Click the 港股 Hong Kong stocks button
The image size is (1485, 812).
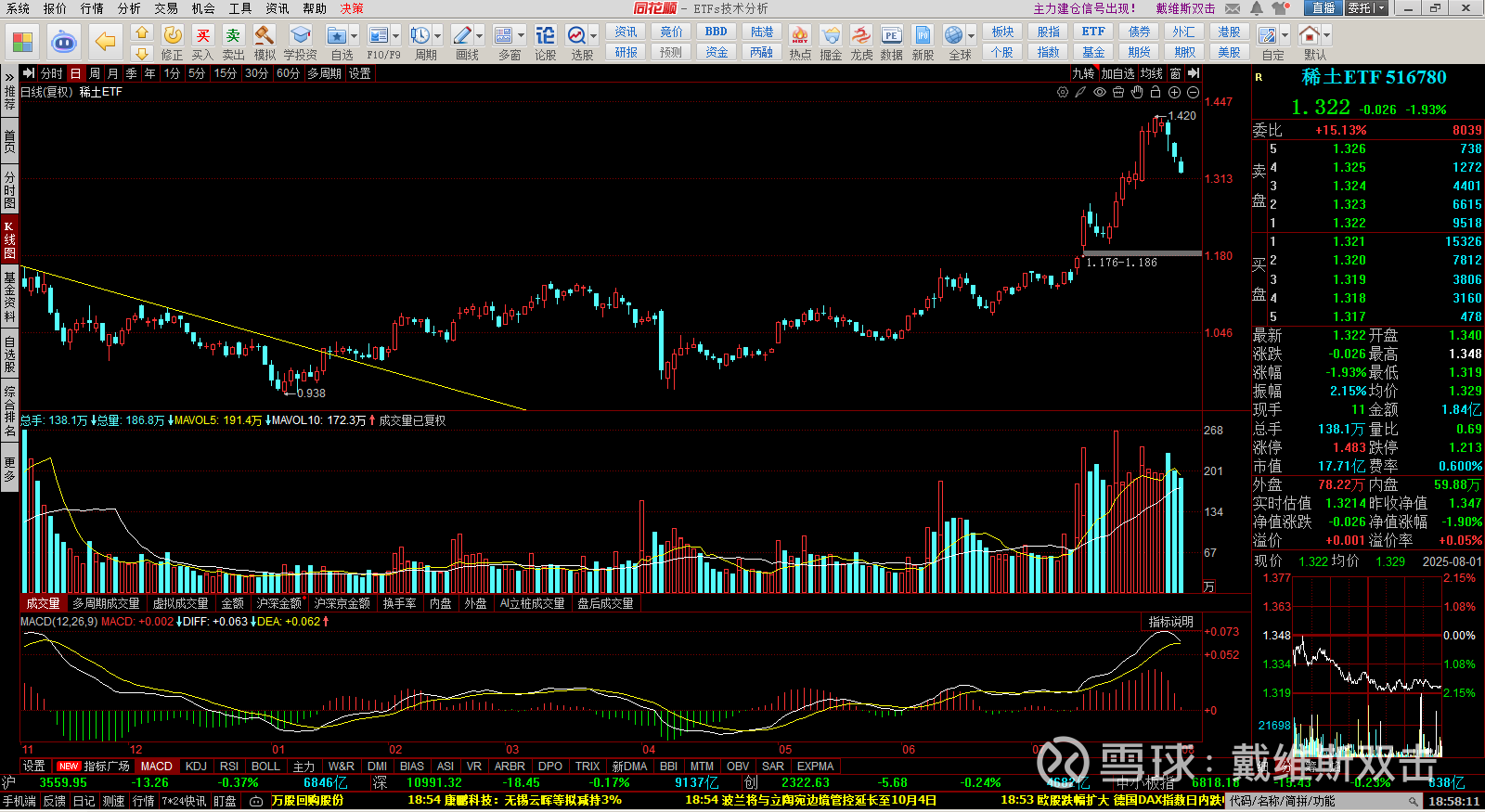1229,32
